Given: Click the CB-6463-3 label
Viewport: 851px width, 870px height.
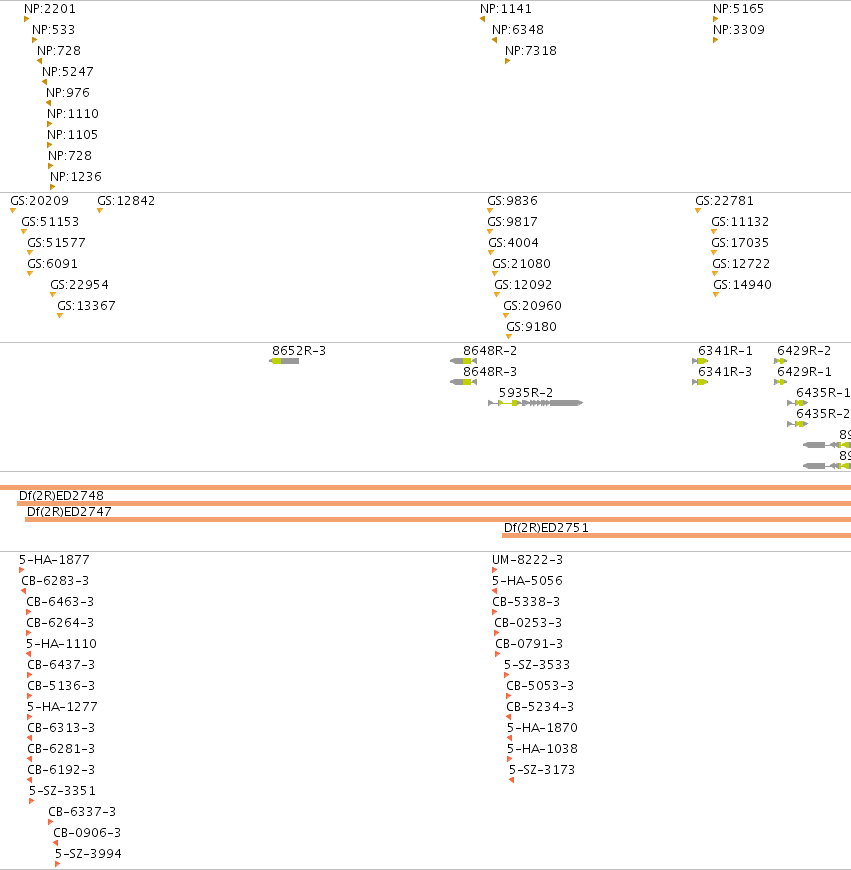Looking at the screenshot, I should click(x=60, y=602).
